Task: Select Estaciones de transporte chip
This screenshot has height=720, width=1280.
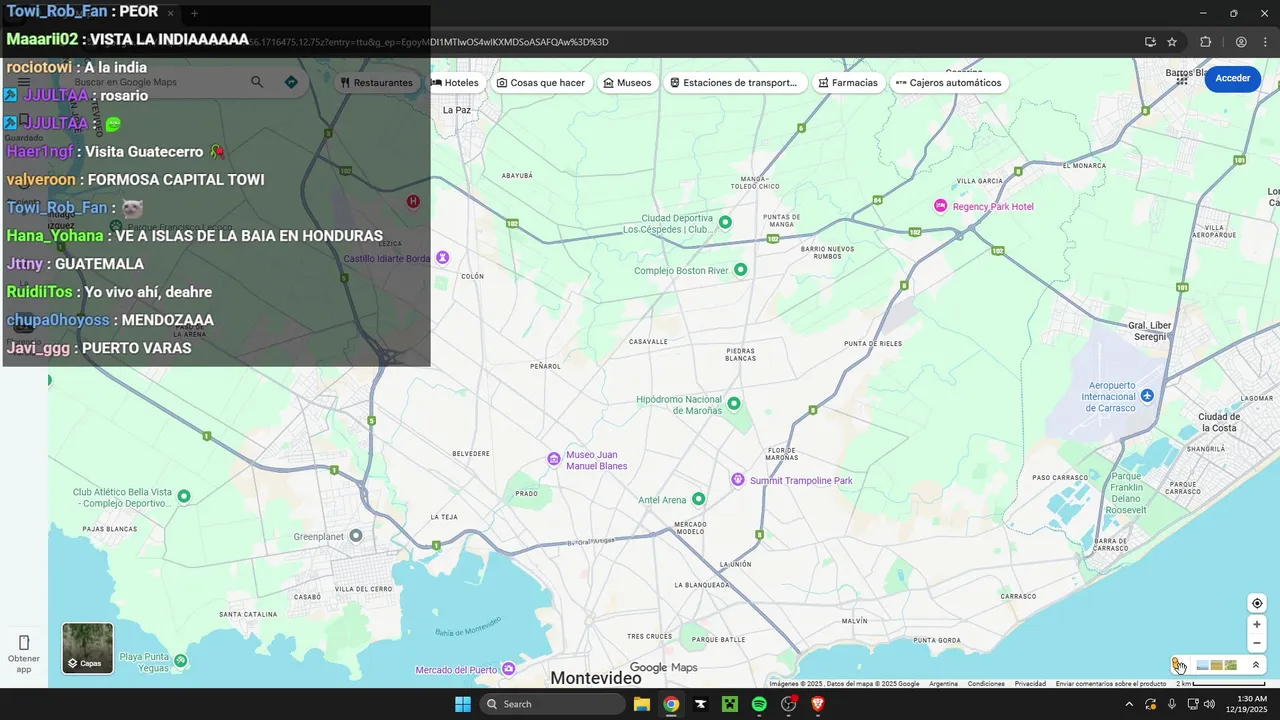Action: click(x=734, y=83)
